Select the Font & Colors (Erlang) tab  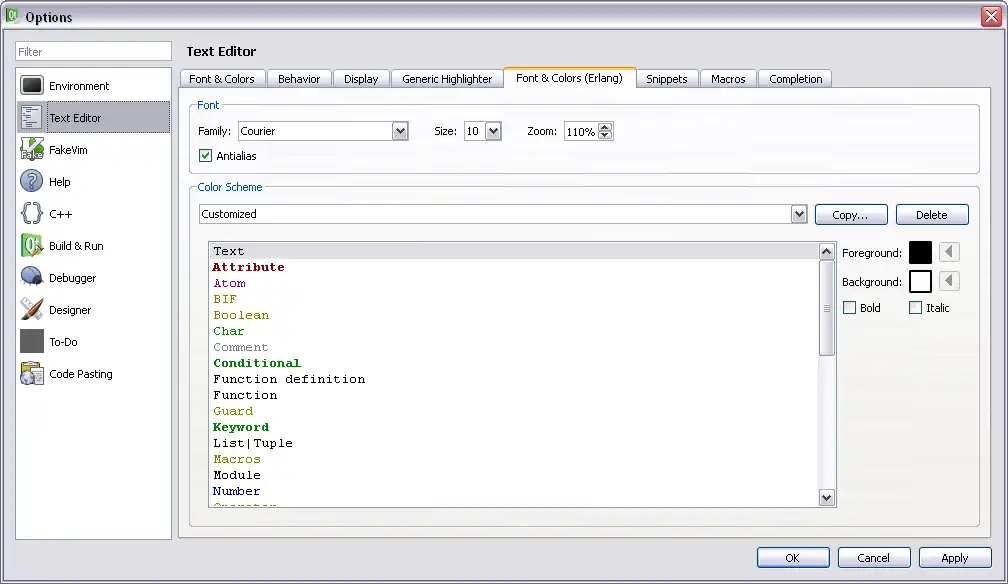(570, 78)
